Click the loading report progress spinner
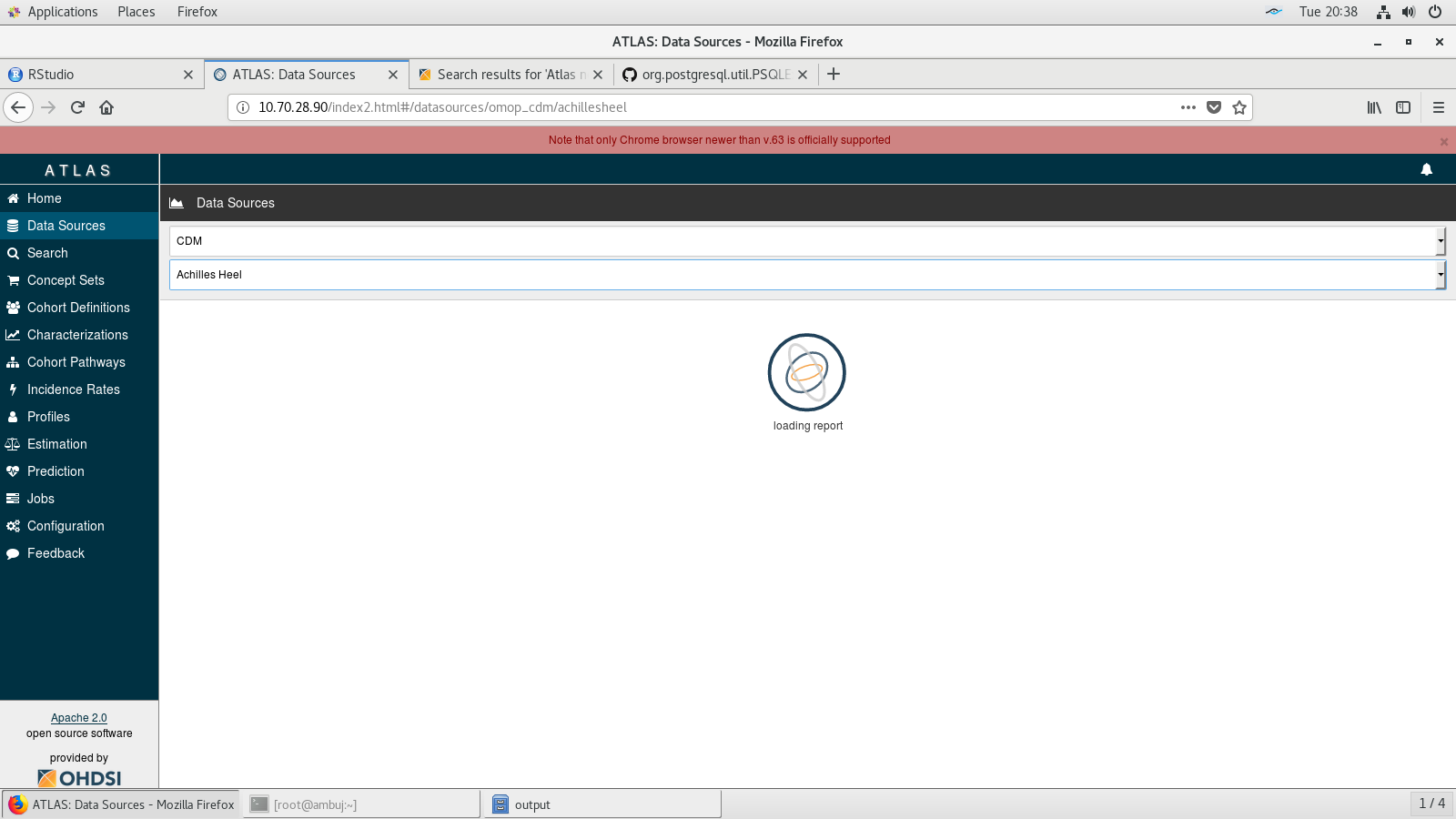 point(807,372)
